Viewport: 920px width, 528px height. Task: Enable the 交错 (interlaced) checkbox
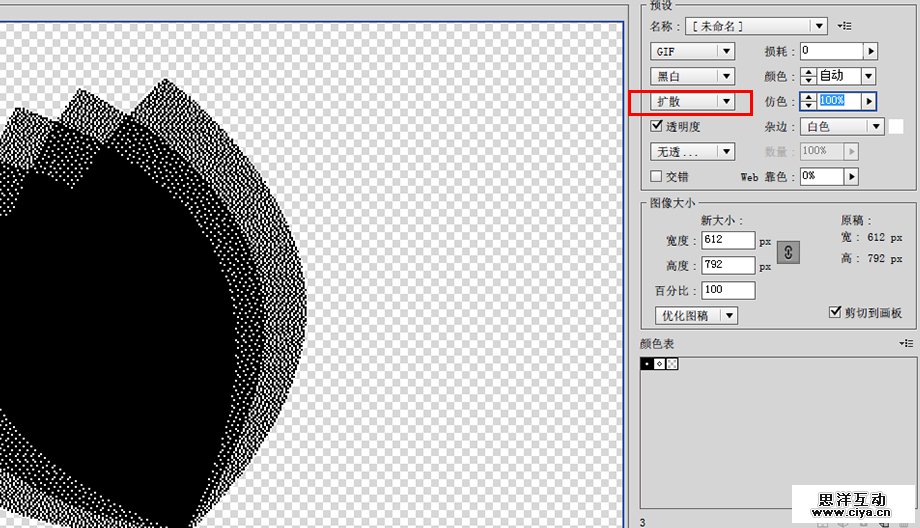point(657,176)
